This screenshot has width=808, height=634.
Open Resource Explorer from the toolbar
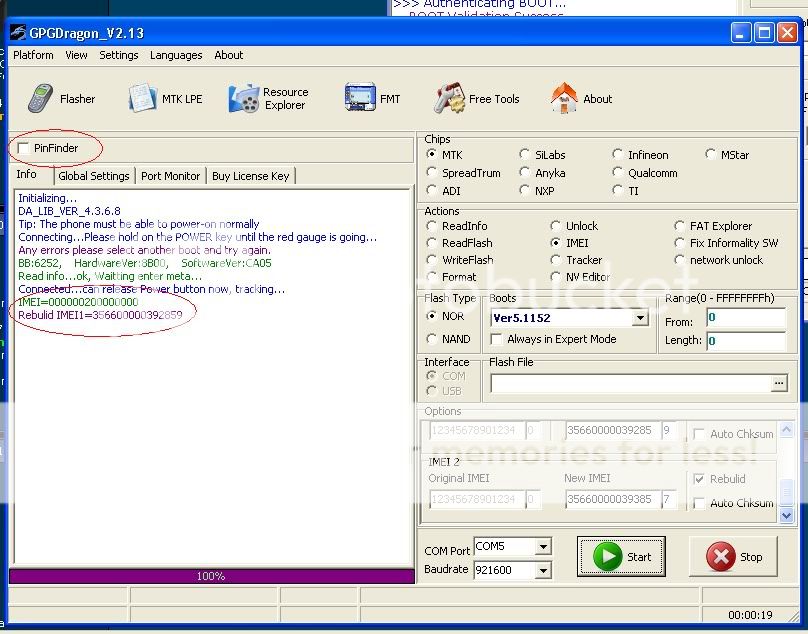pos(244,99)
